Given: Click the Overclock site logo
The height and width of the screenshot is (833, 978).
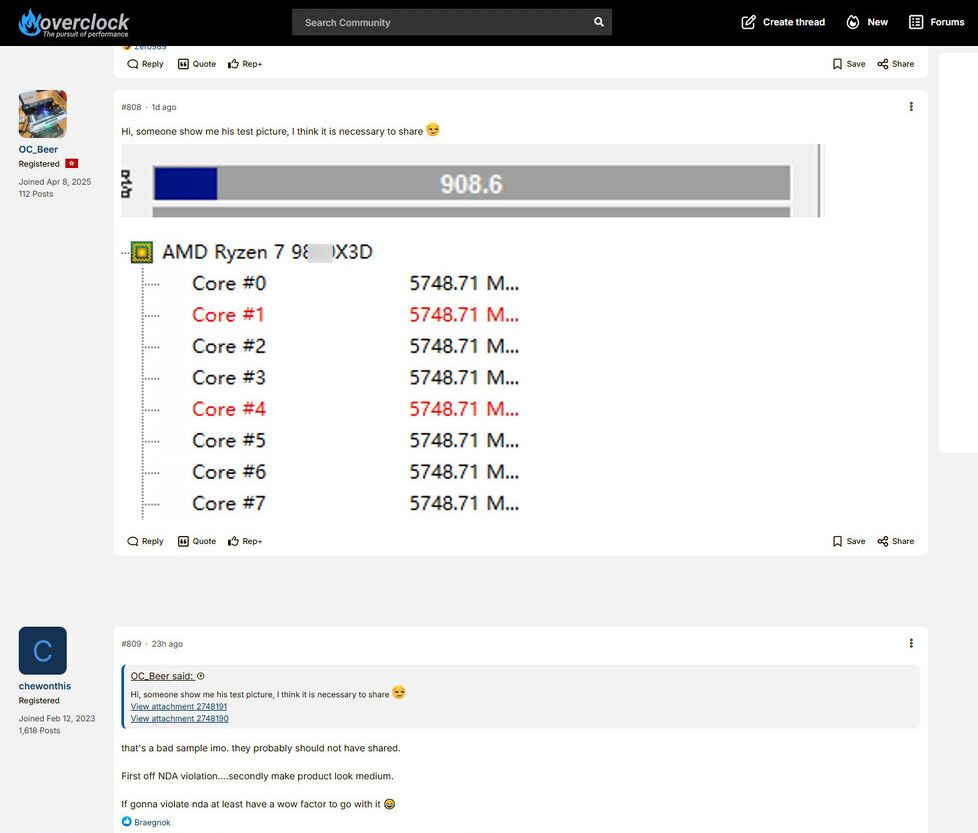Looking at the screenshot, I should (74, 22).
